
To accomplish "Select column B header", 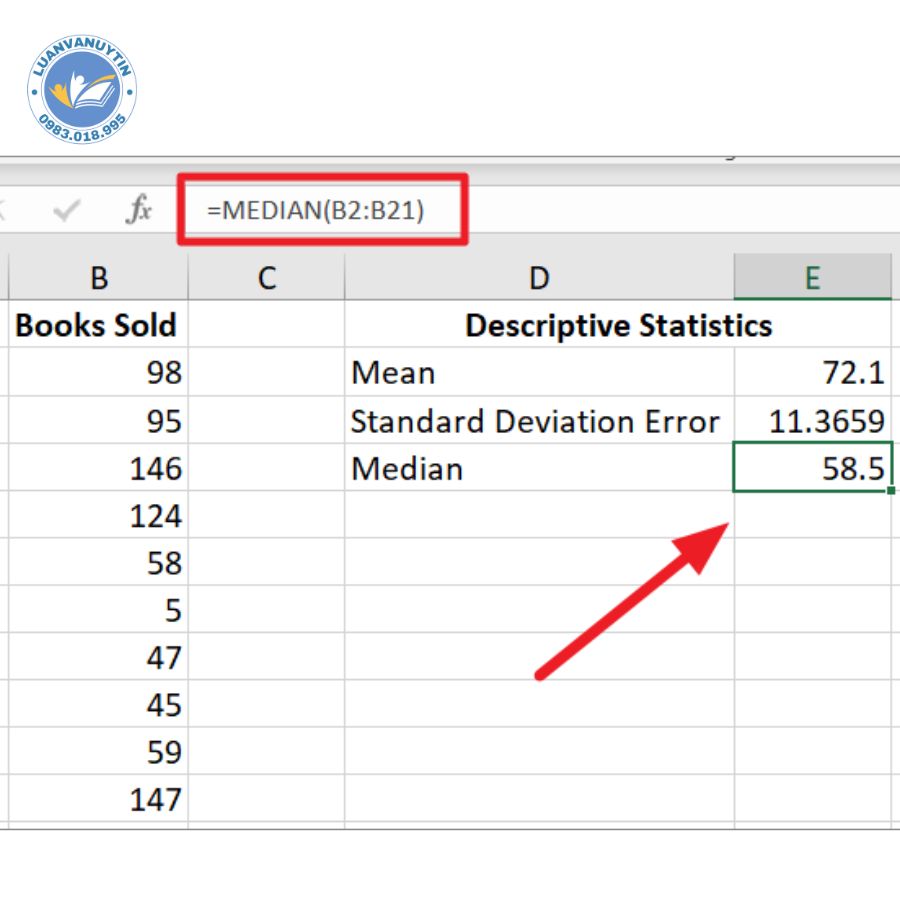I will [x=99, y=277].
